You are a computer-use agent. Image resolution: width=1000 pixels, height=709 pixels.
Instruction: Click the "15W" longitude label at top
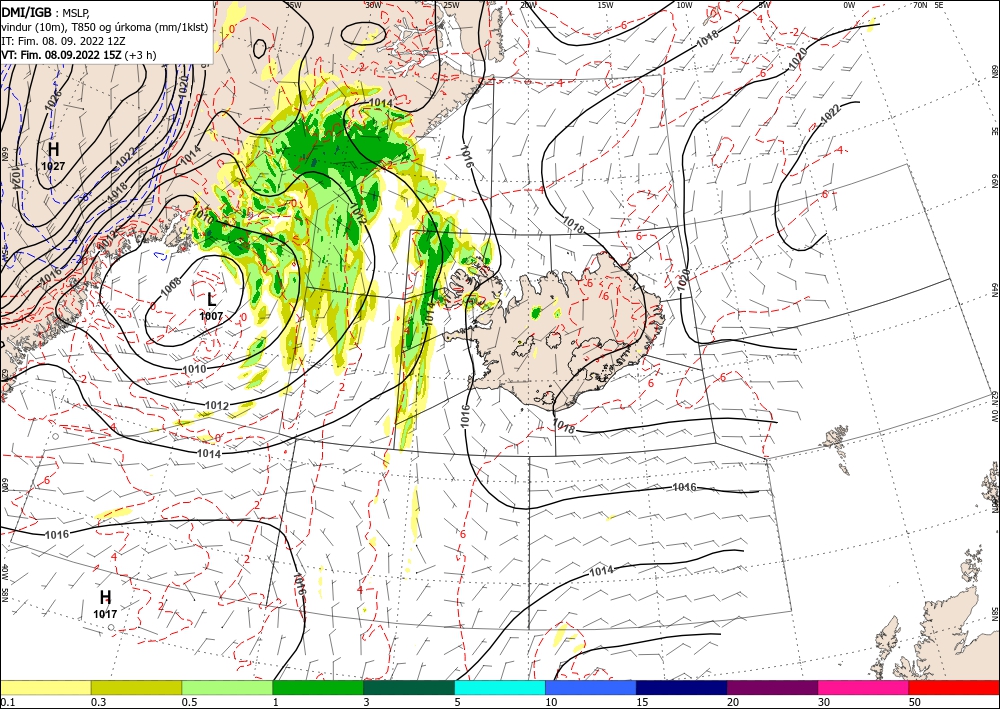pyautogui.click(x=606, y=5)
